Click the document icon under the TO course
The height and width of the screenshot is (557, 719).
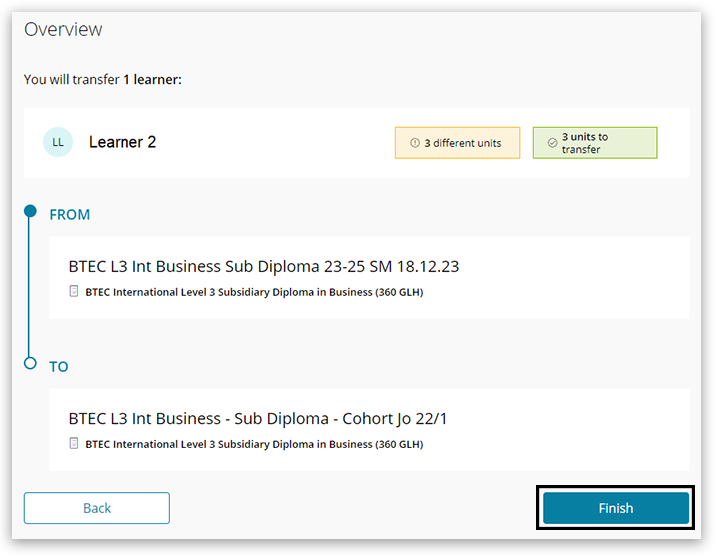(74, 444)
